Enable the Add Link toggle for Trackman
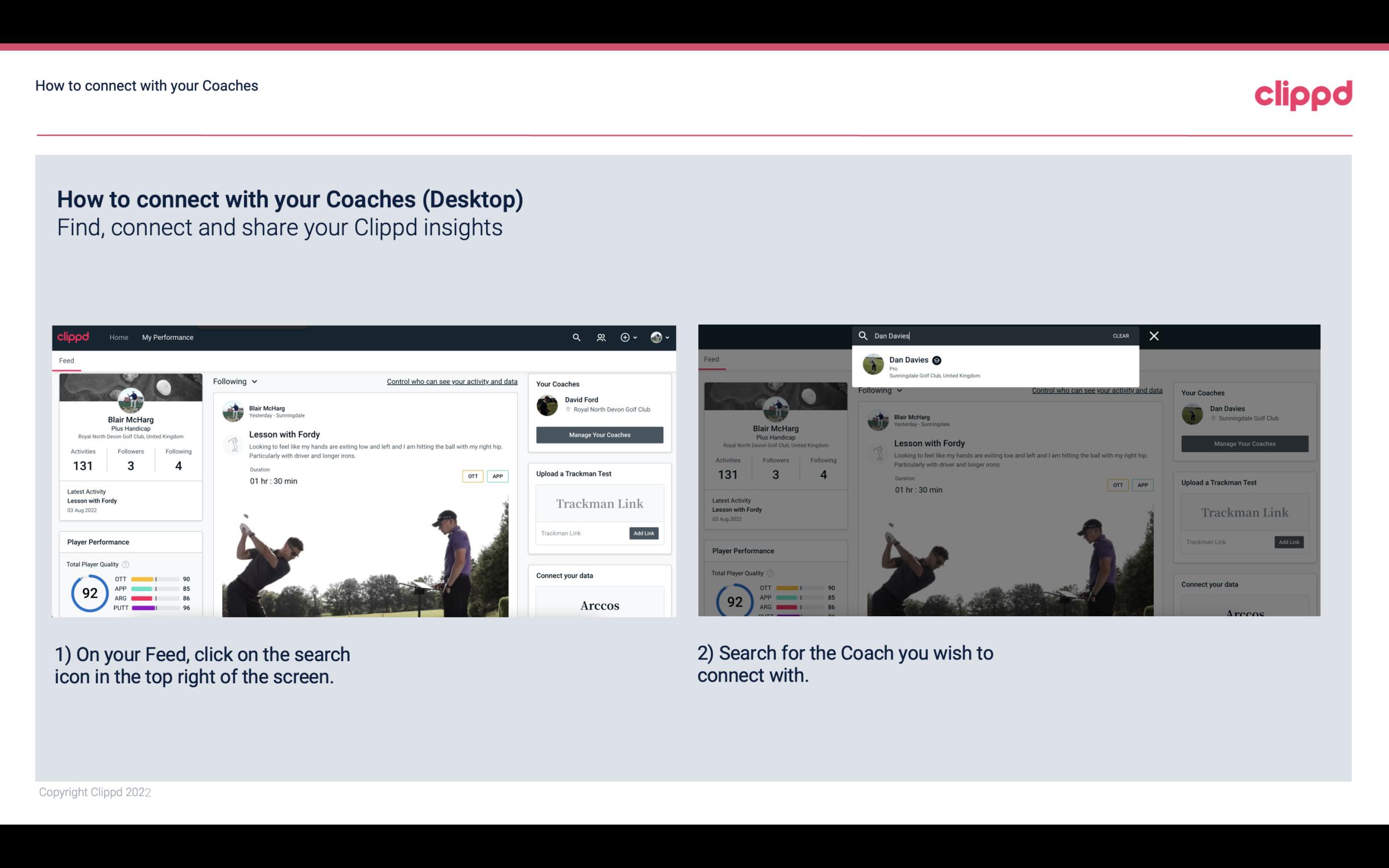This screenshot has height=868, width=1389. pyautogui.click(x=644, y=532)
